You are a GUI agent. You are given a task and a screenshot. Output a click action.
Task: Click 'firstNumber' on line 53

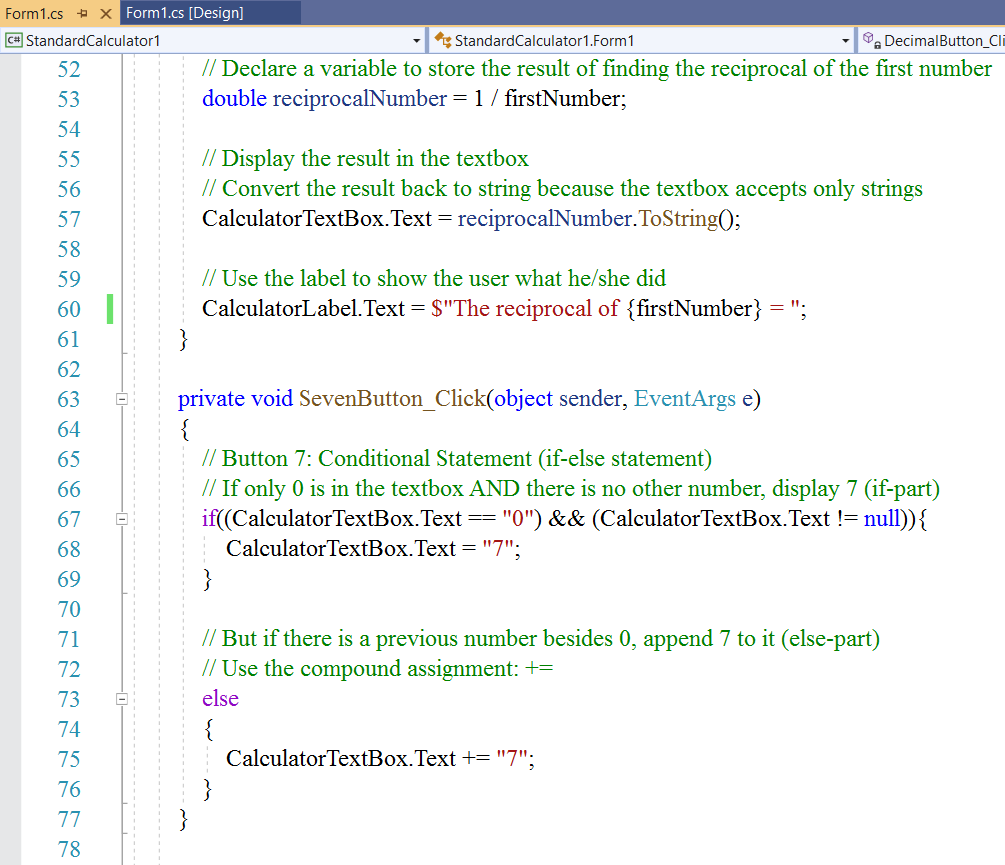pyautogui.click(x=562, y=99)
